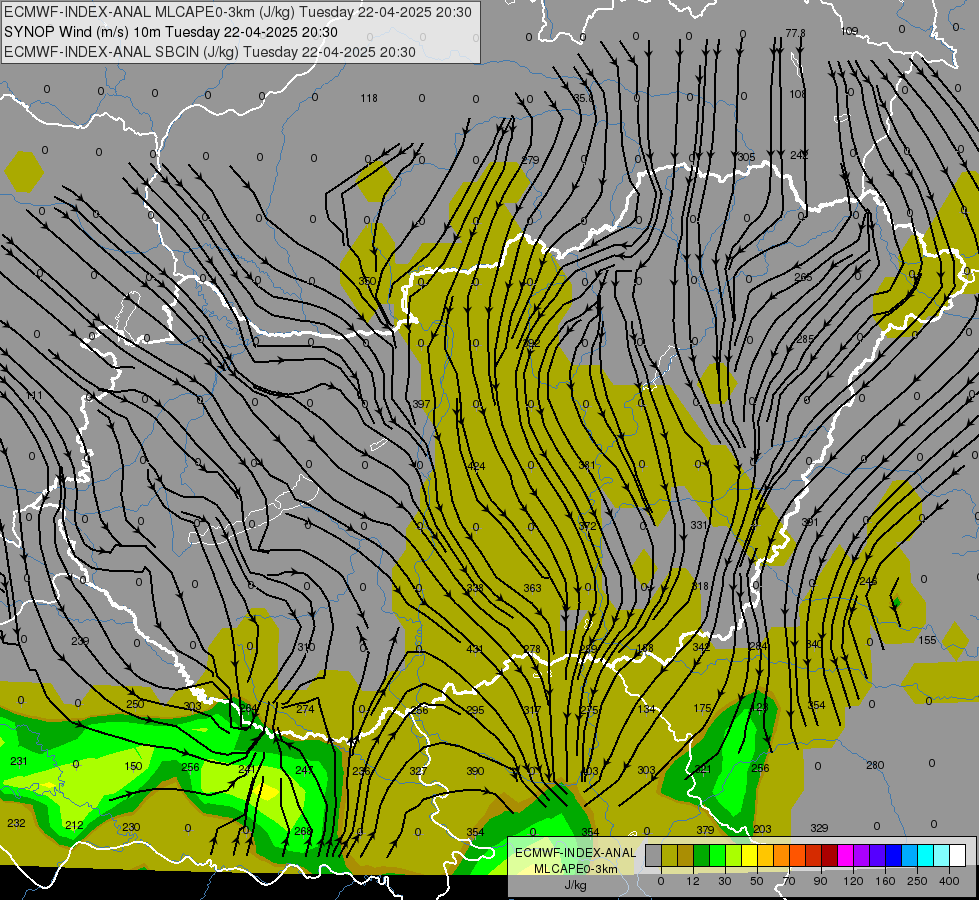Screen dimensions: 979x900
Task: Click the pure yellow legend swatch
Action: point(749,856)
